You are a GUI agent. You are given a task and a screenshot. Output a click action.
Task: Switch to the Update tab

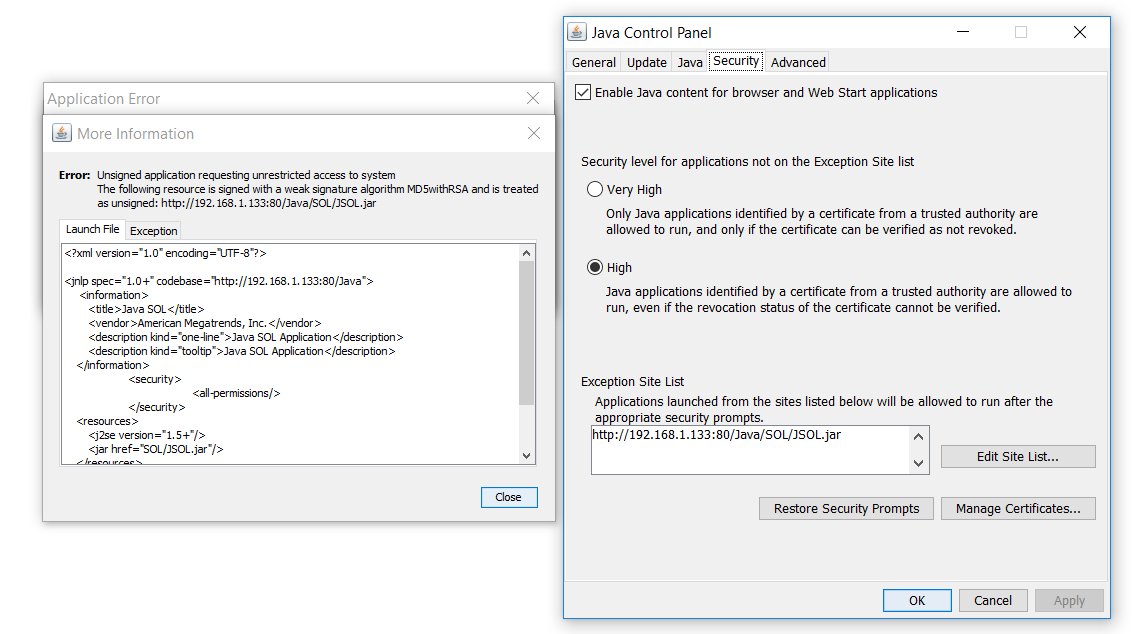coord(647,63)
